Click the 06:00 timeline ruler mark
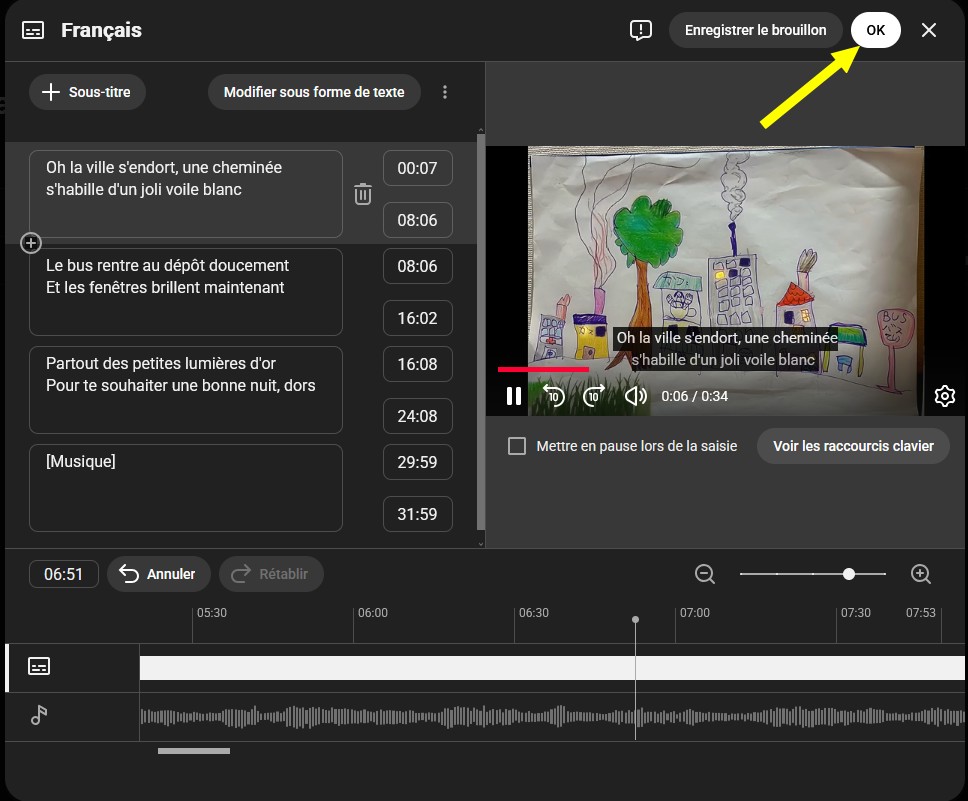 tap(373, 613)
